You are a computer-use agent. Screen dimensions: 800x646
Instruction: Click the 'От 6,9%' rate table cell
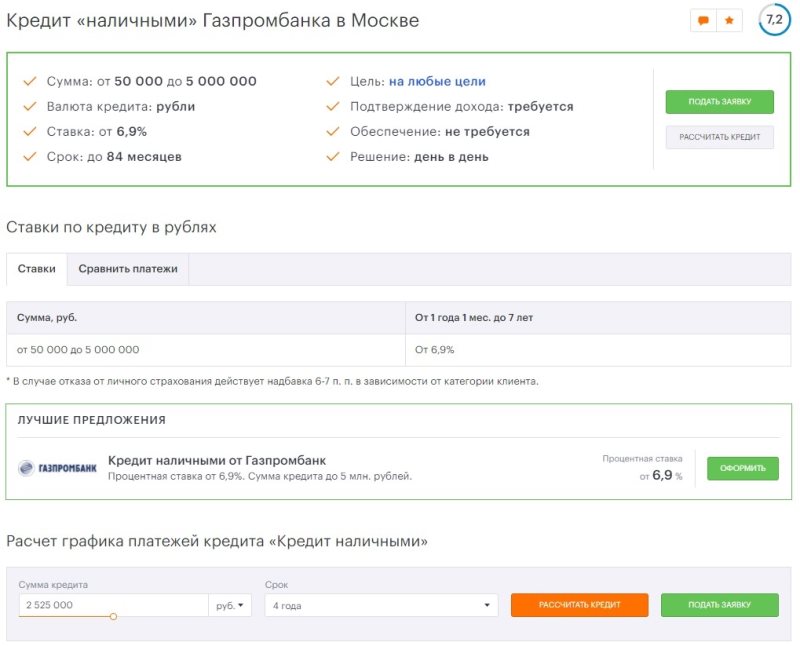[x=598, y=350]
